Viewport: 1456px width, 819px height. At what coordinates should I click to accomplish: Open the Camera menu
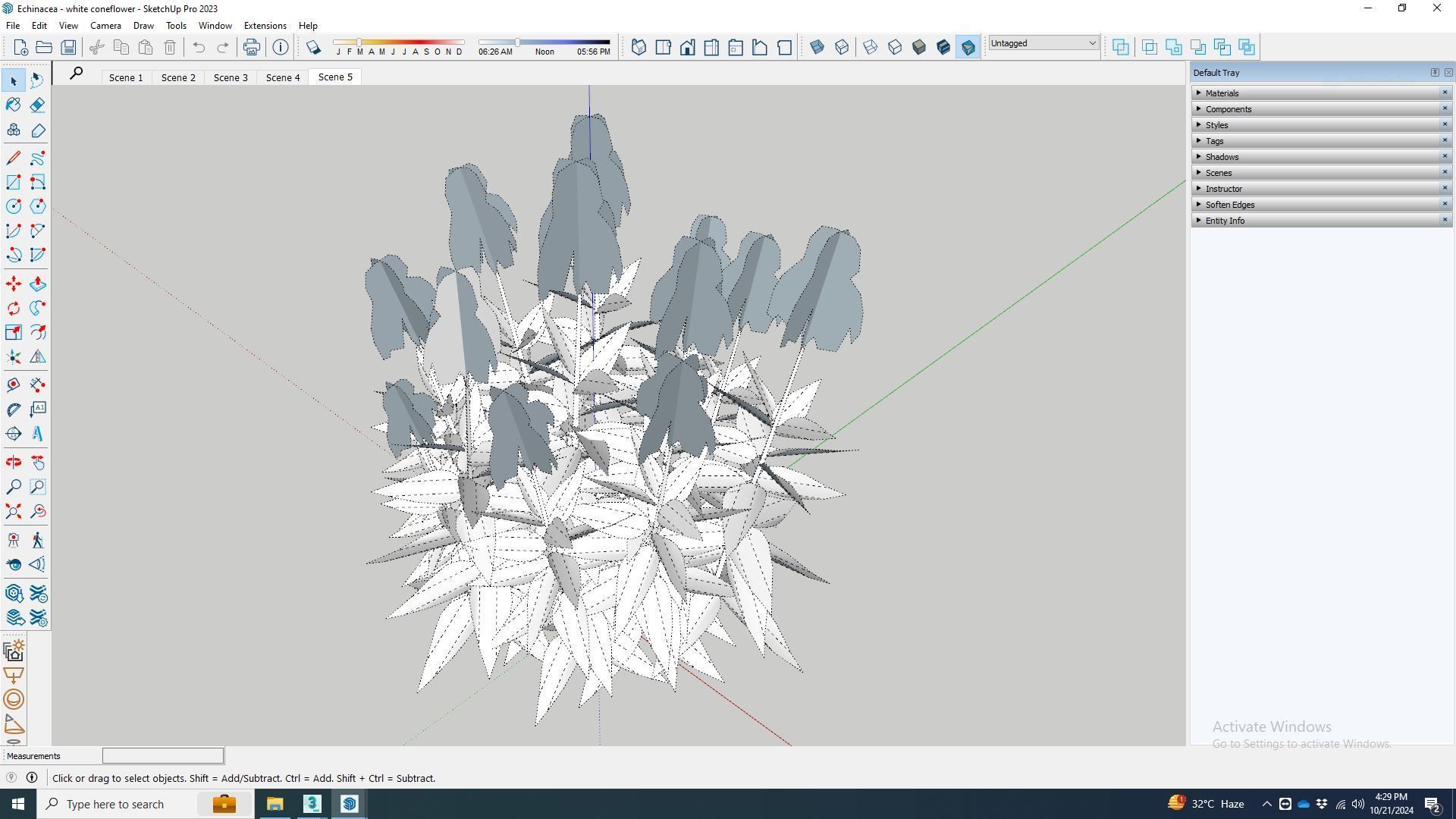(x=105, y=25)
